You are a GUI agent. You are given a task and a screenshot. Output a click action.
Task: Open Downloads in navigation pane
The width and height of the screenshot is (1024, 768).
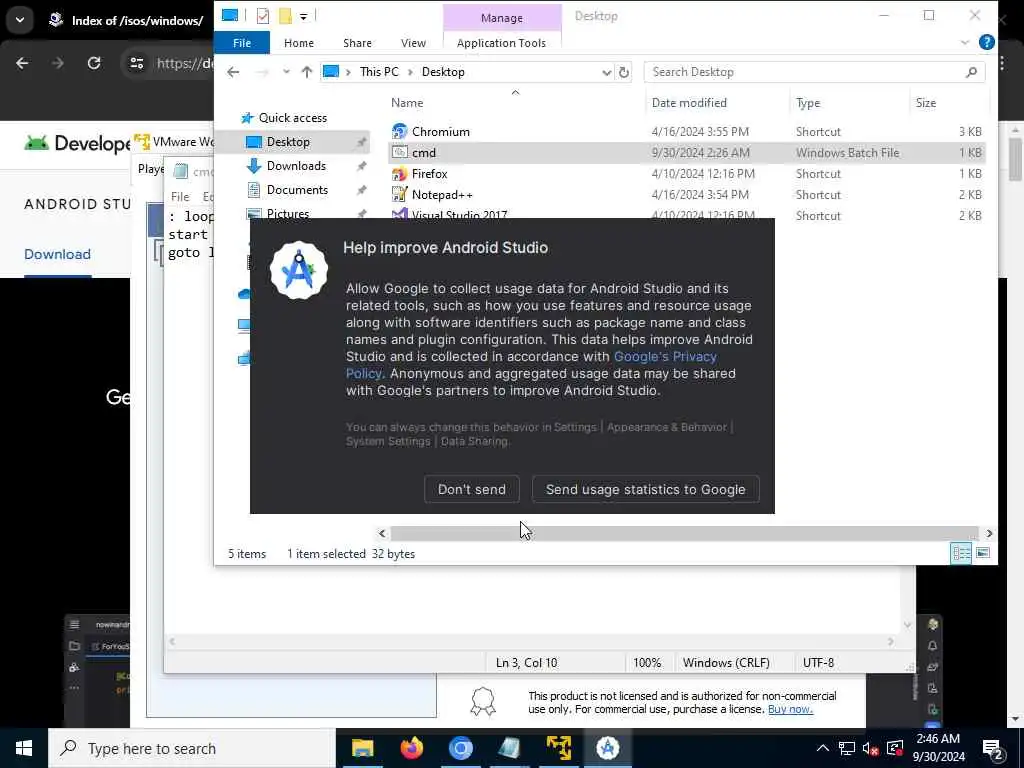coord(296,166)
